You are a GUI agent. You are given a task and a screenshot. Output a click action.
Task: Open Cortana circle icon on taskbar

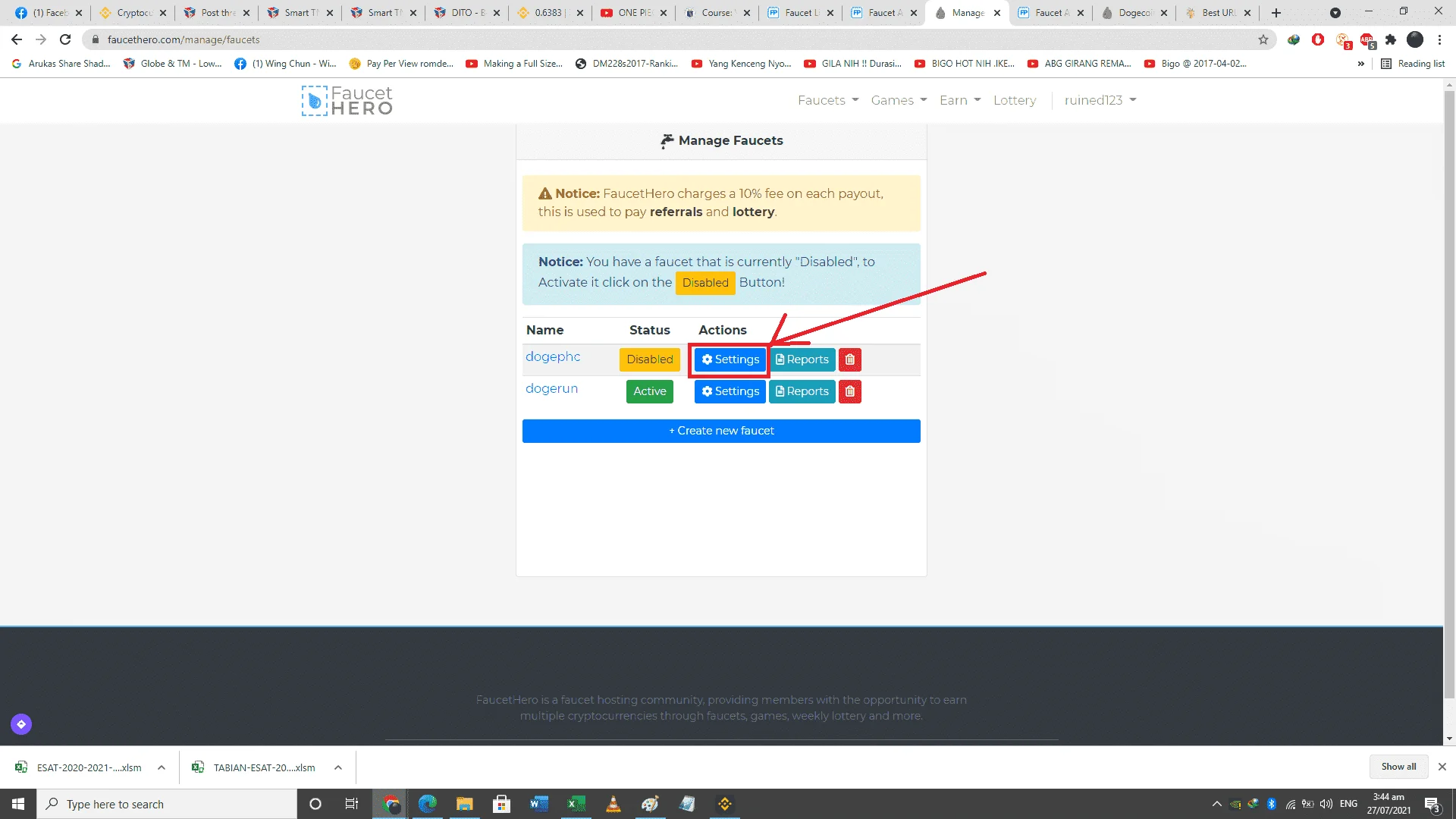(x=315, y=804)
